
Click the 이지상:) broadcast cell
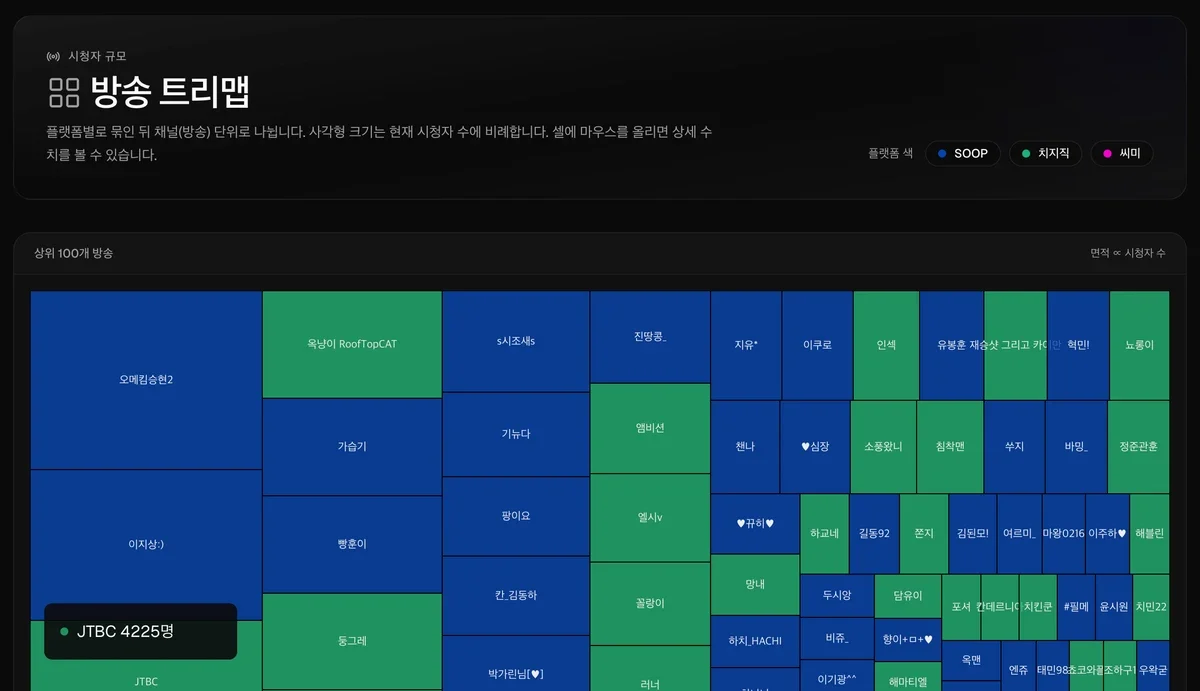point(146,544)
